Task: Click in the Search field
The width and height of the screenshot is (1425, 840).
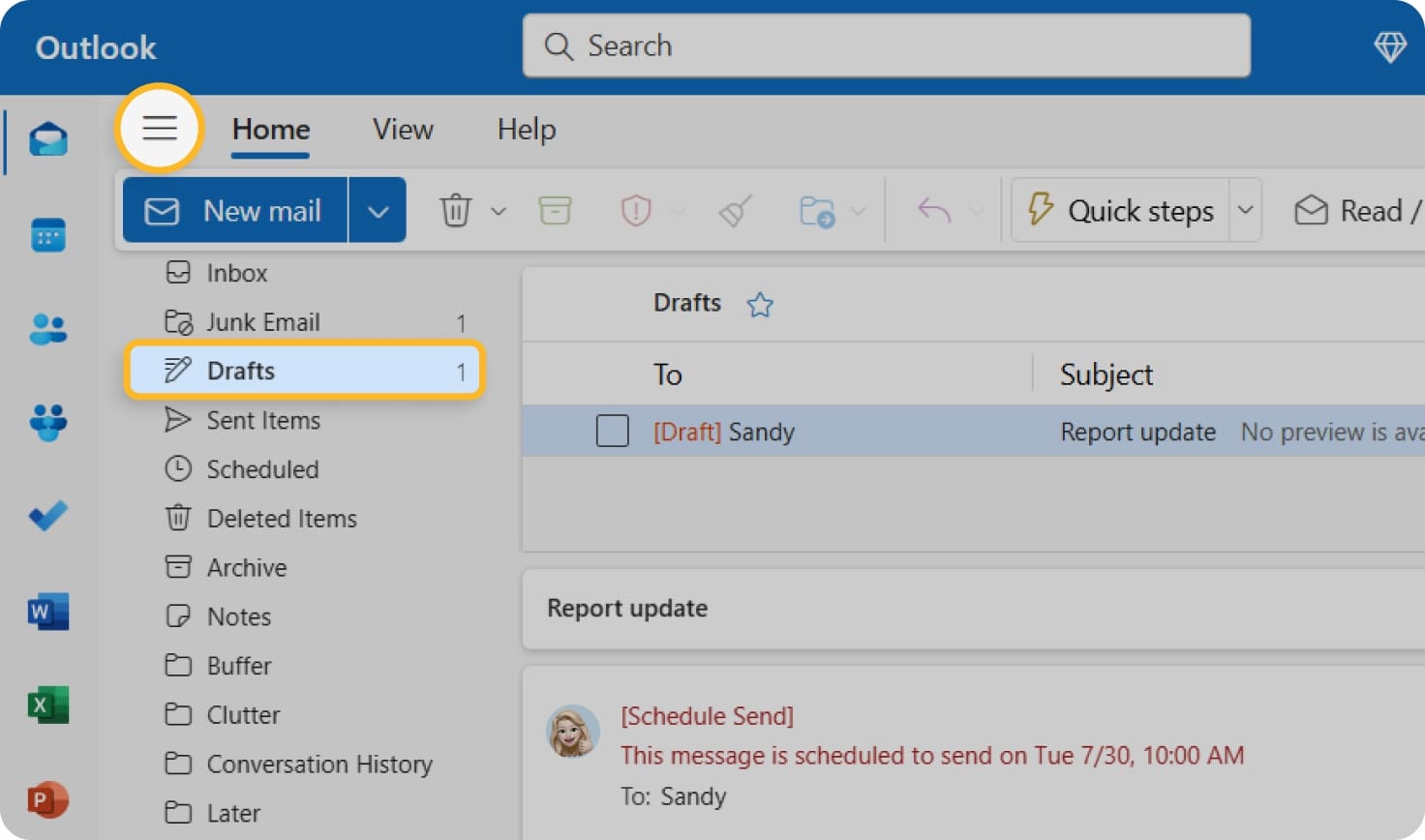Action: click(887, 45)
